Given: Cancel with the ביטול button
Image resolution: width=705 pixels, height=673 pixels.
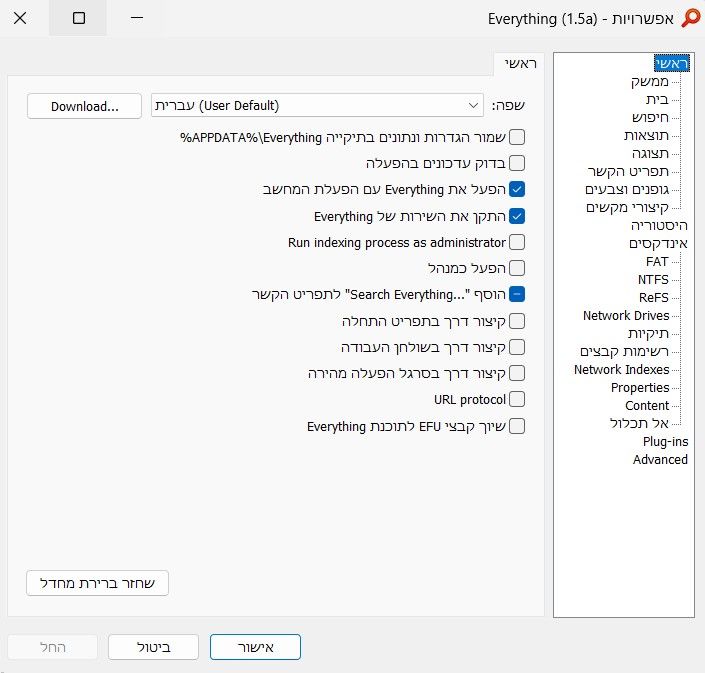Looking at the screenshot, I should [x=153, y=647].
